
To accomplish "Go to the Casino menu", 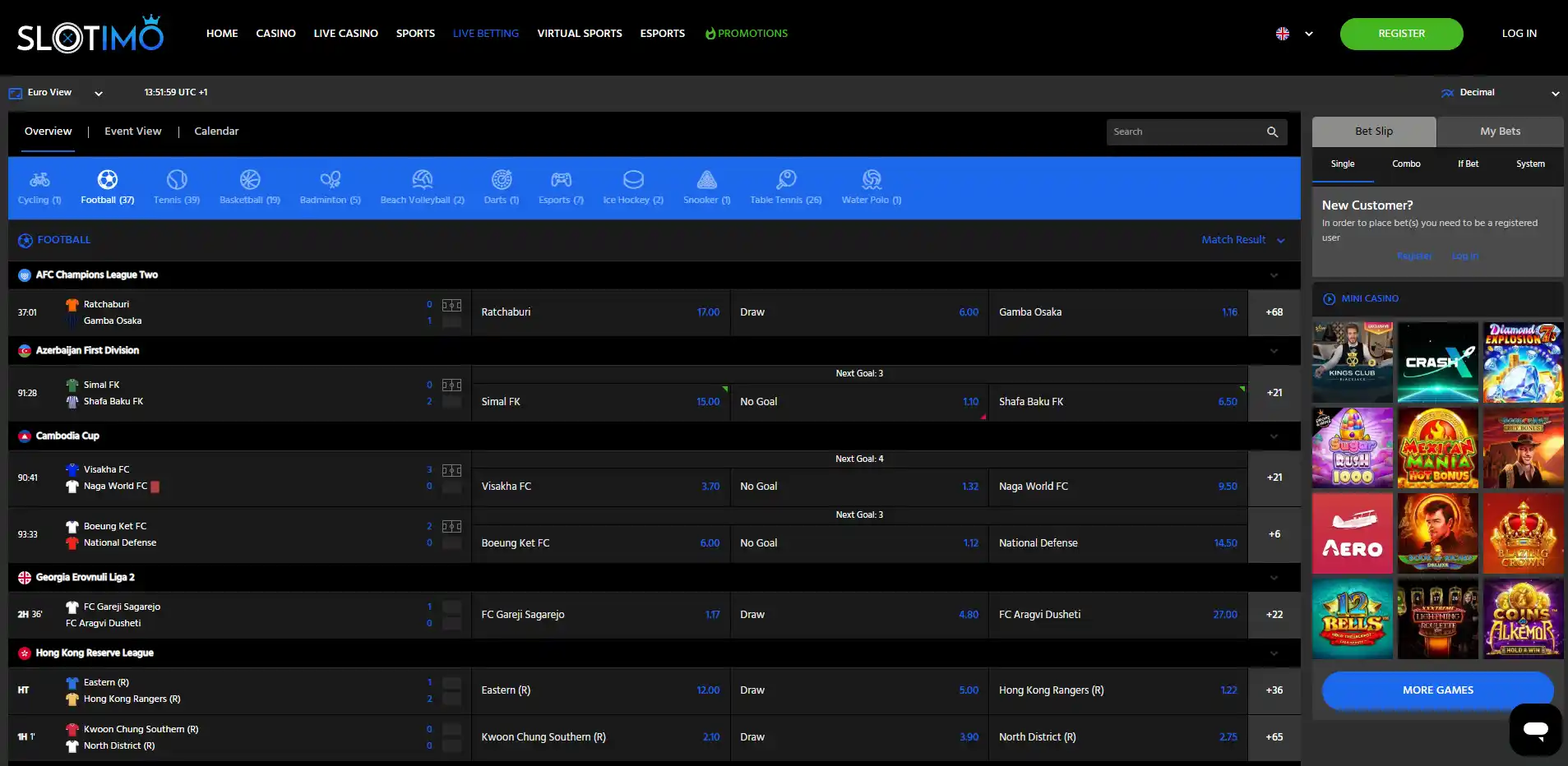I will point(275,34).
